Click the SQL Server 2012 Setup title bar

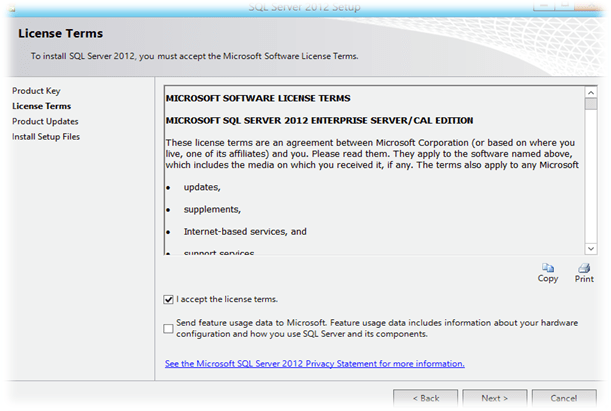tap(305, 8)
